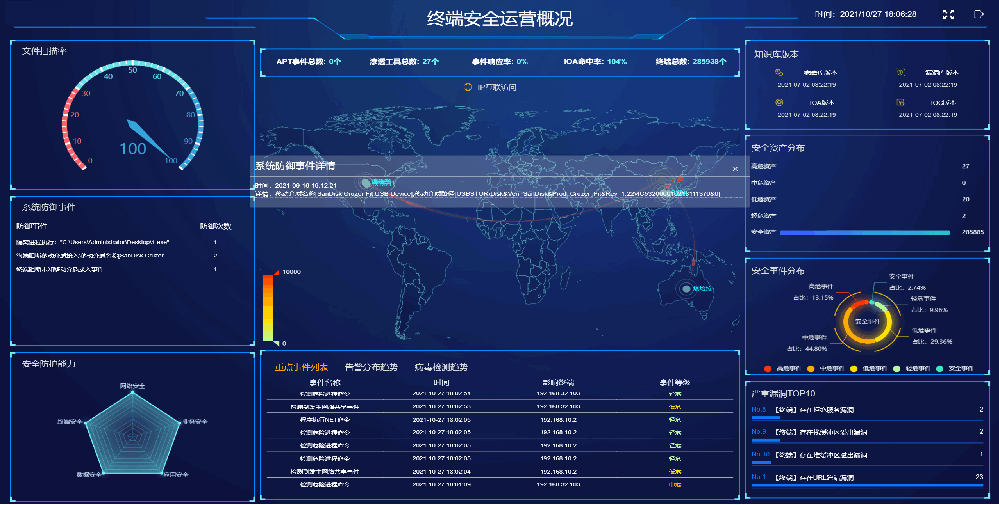Click the top-right knowledge base version icon

point(902,73)
